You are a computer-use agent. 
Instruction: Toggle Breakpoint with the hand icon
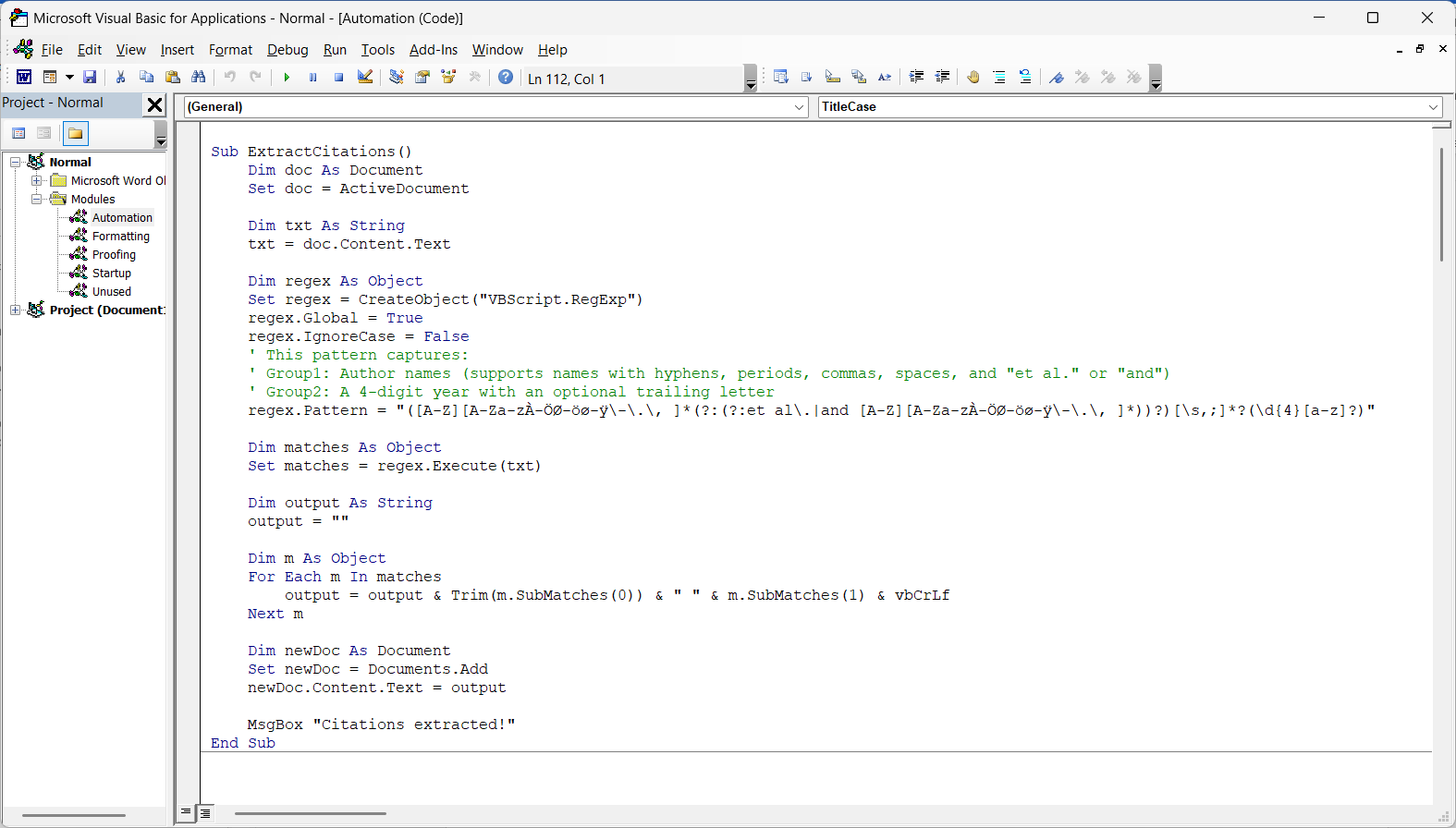tap(973, 78)
